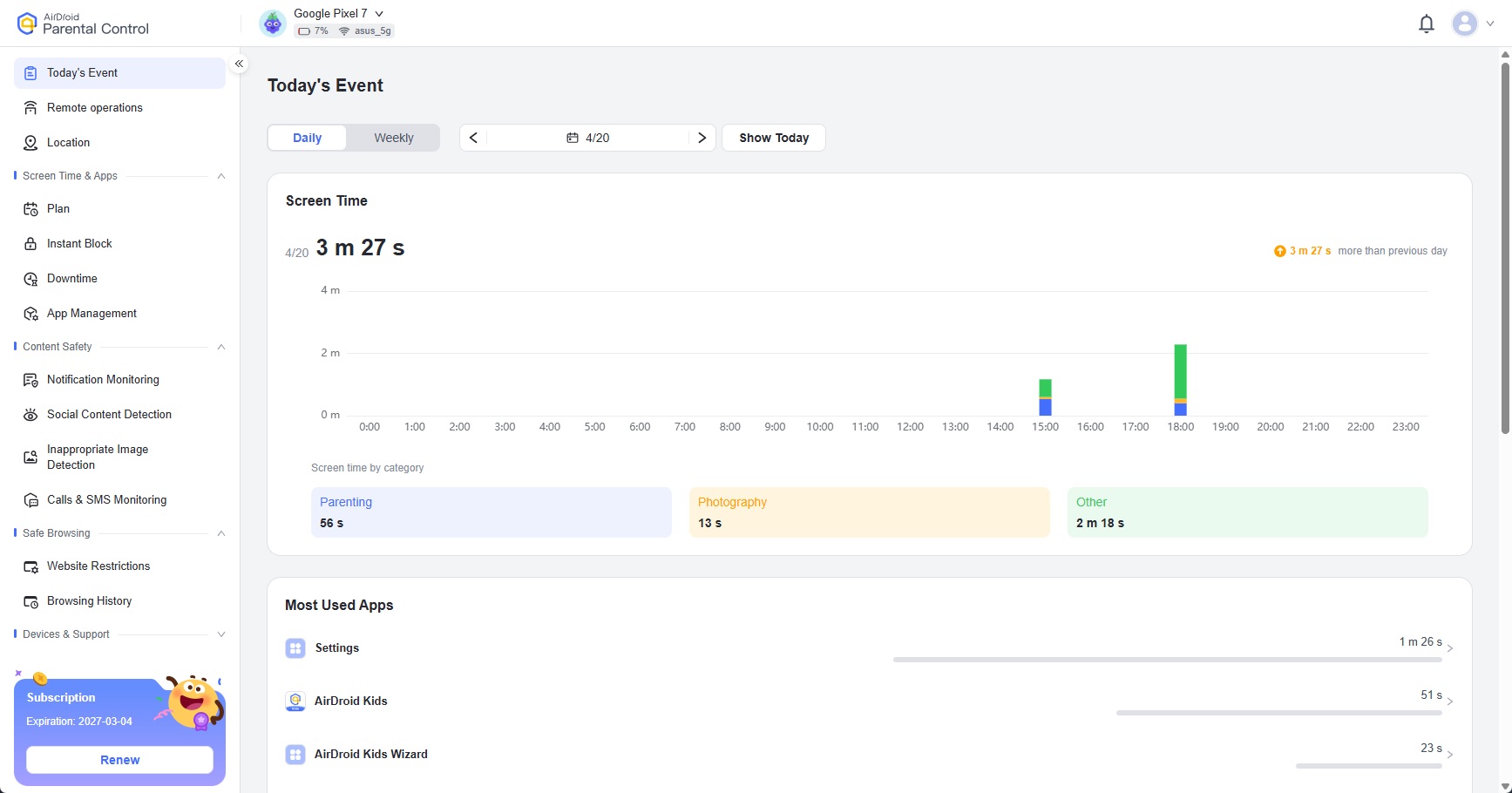The width and height of the screenshot is (1512, 793).
Task: Click the page vertical scrollbar
Action: click(1505, 247)
